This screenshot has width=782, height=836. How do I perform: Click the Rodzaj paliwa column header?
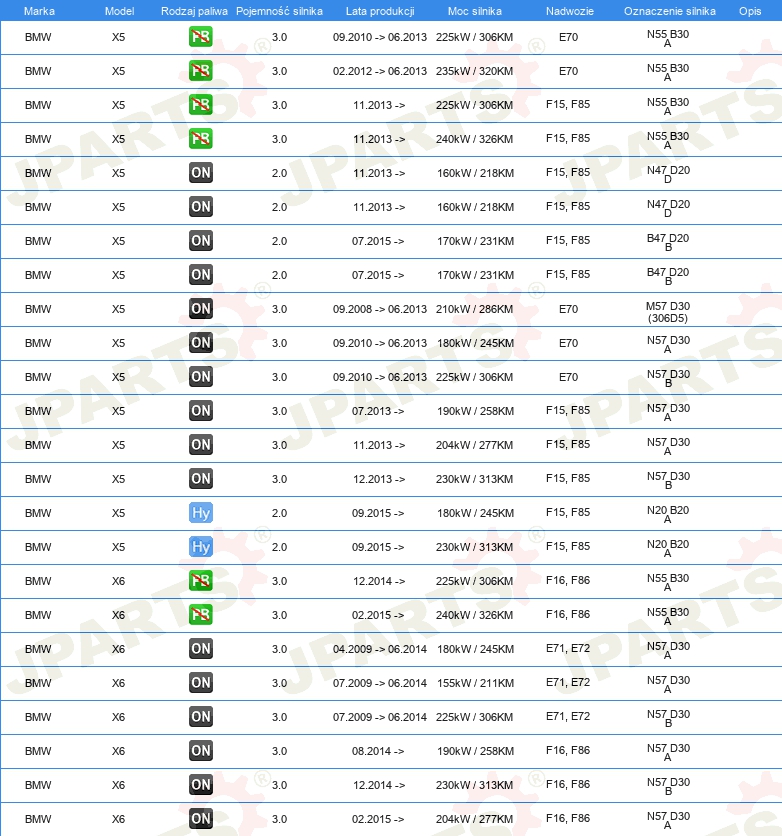pos(194,11)
